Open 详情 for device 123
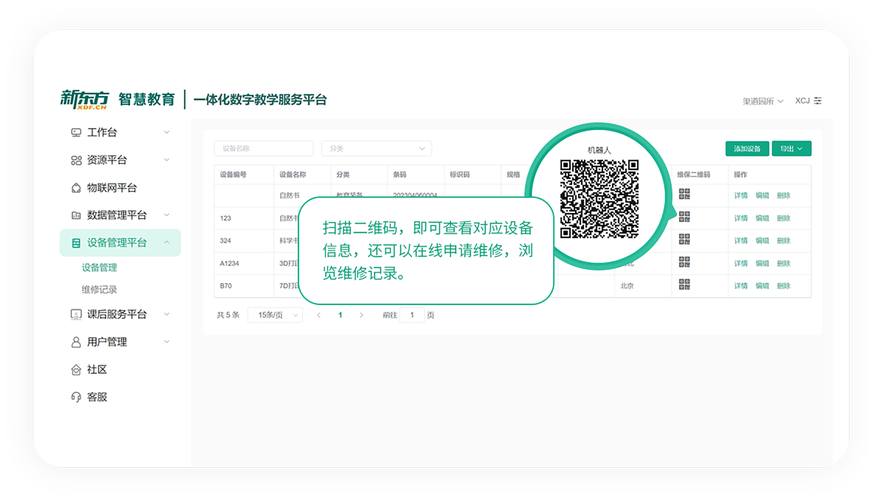This screenshot has width=878, height=500. 741,218
